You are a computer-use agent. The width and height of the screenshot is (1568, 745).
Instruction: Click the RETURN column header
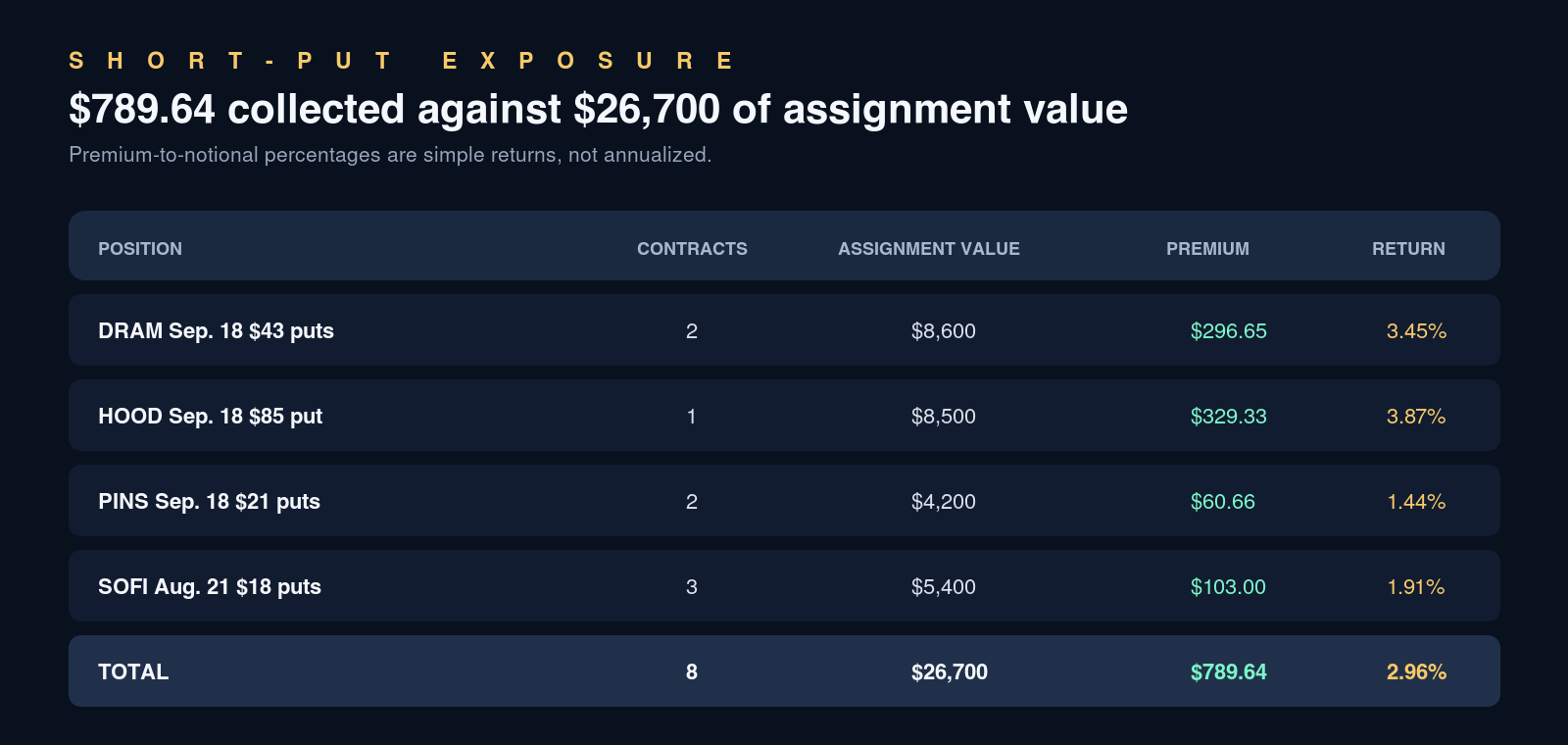click(x=1408, y=249)
